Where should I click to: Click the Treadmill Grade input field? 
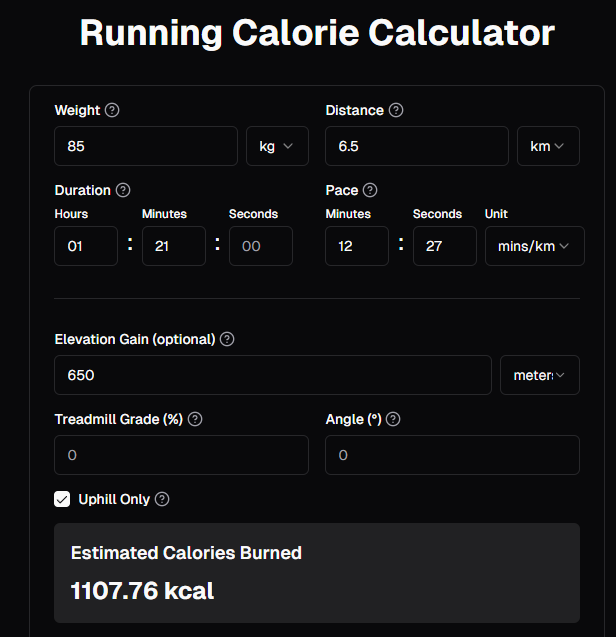[181, 455]
